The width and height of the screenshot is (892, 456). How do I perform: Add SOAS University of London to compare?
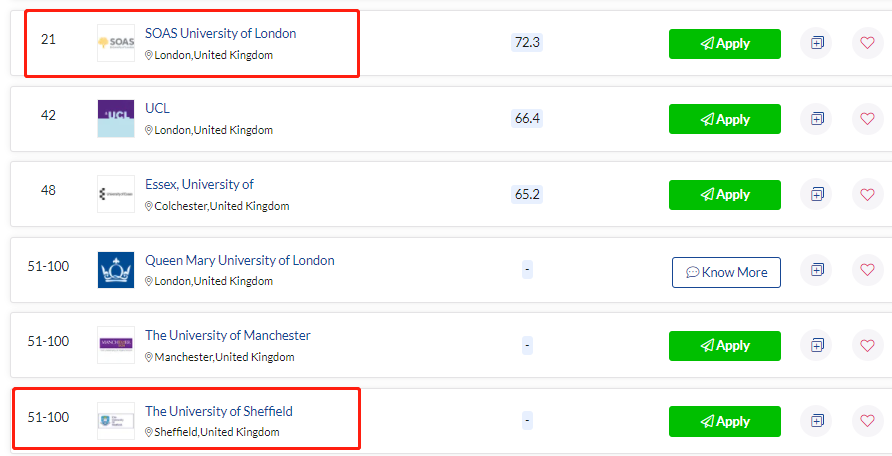tap(816, 43)
